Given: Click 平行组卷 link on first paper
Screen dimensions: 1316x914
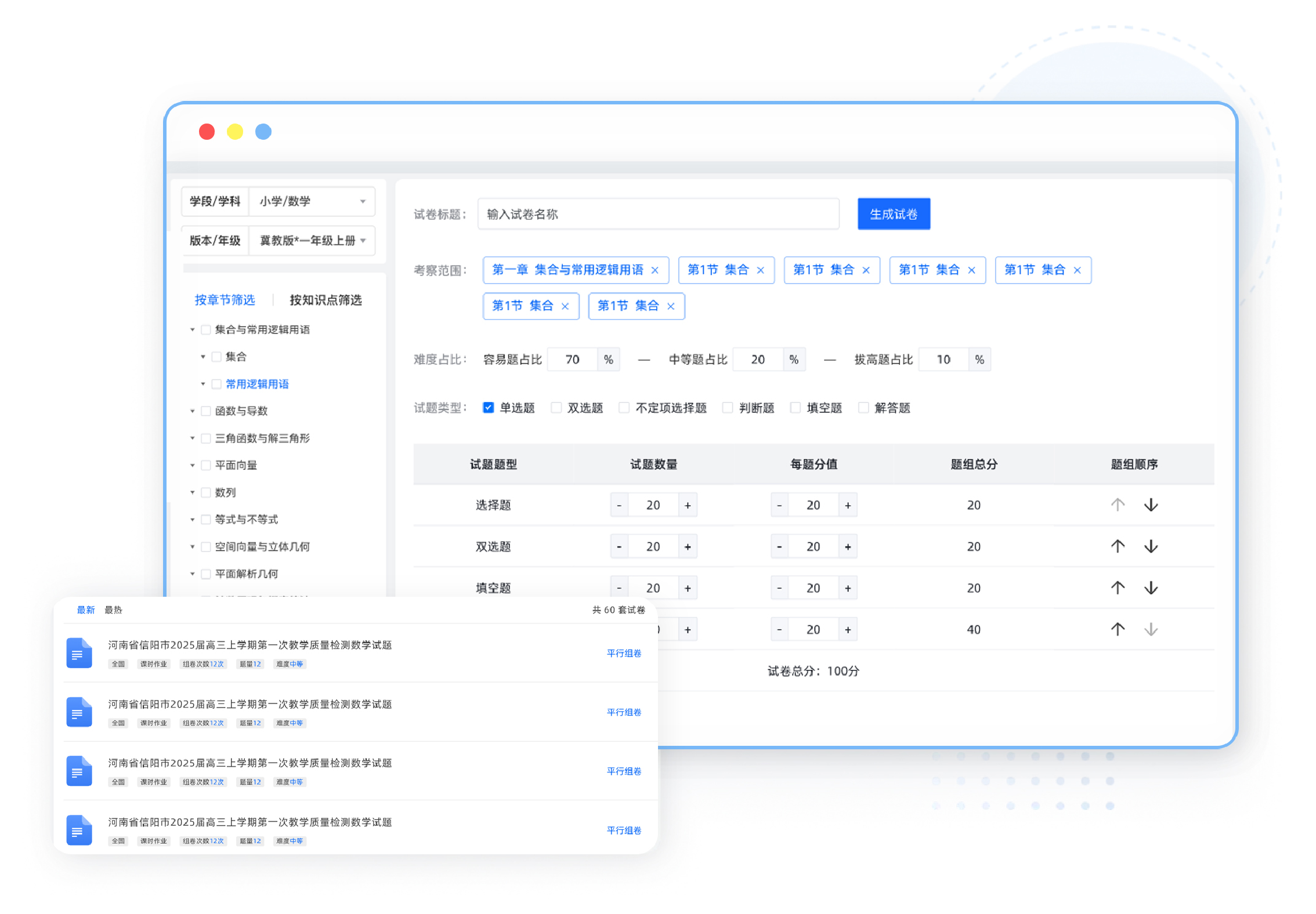Looking at the screenshot, I should (x=624, y=653).
